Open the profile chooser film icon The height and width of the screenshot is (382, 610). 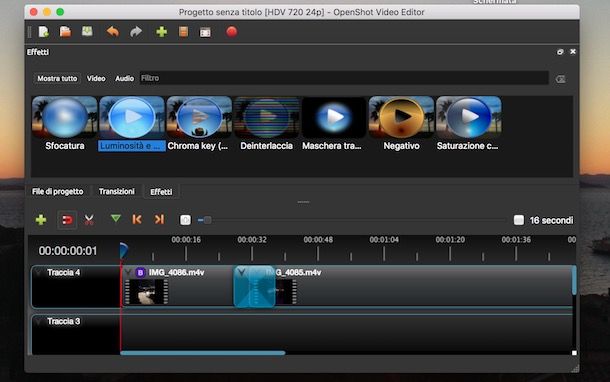tap(183, 32)
